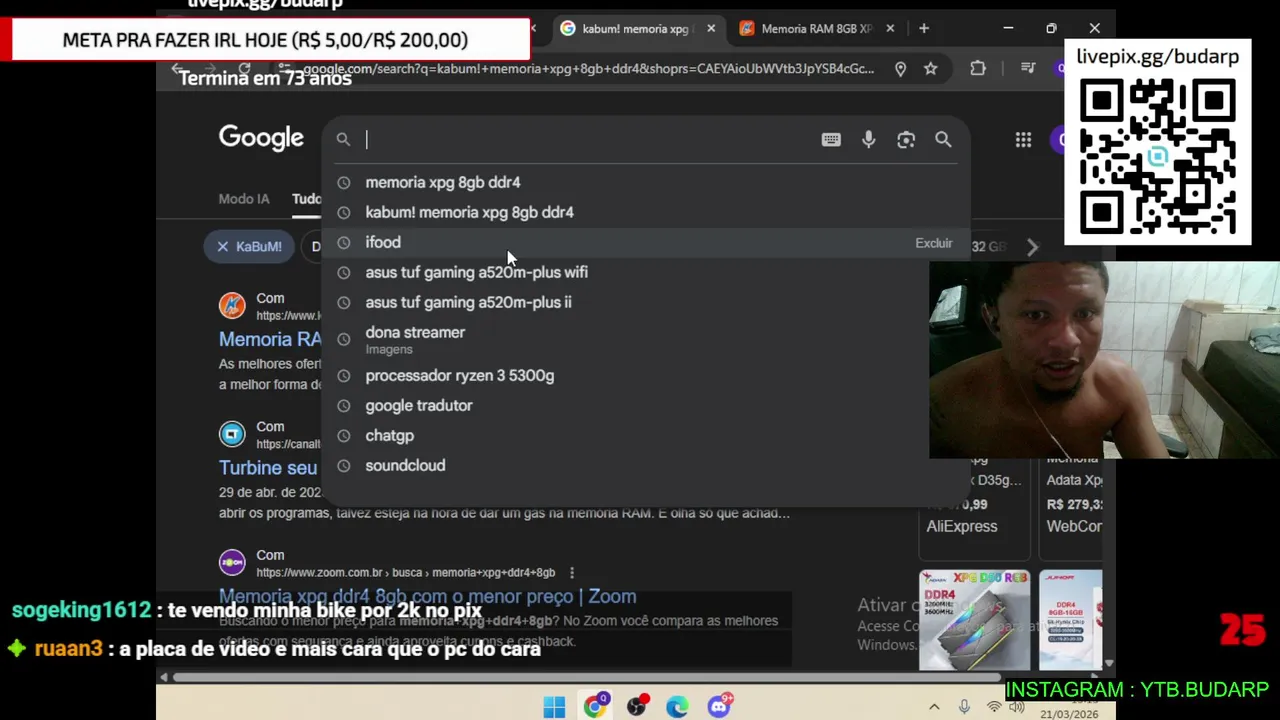Open Chrome extensions puzzle icon
The width and height of the screenshot is (1280, 720).
[x=978, y=68]
